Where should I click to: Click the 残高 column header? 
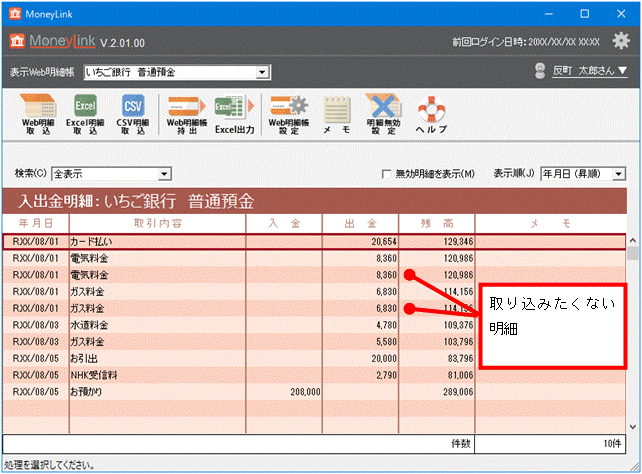pos(437,223)
